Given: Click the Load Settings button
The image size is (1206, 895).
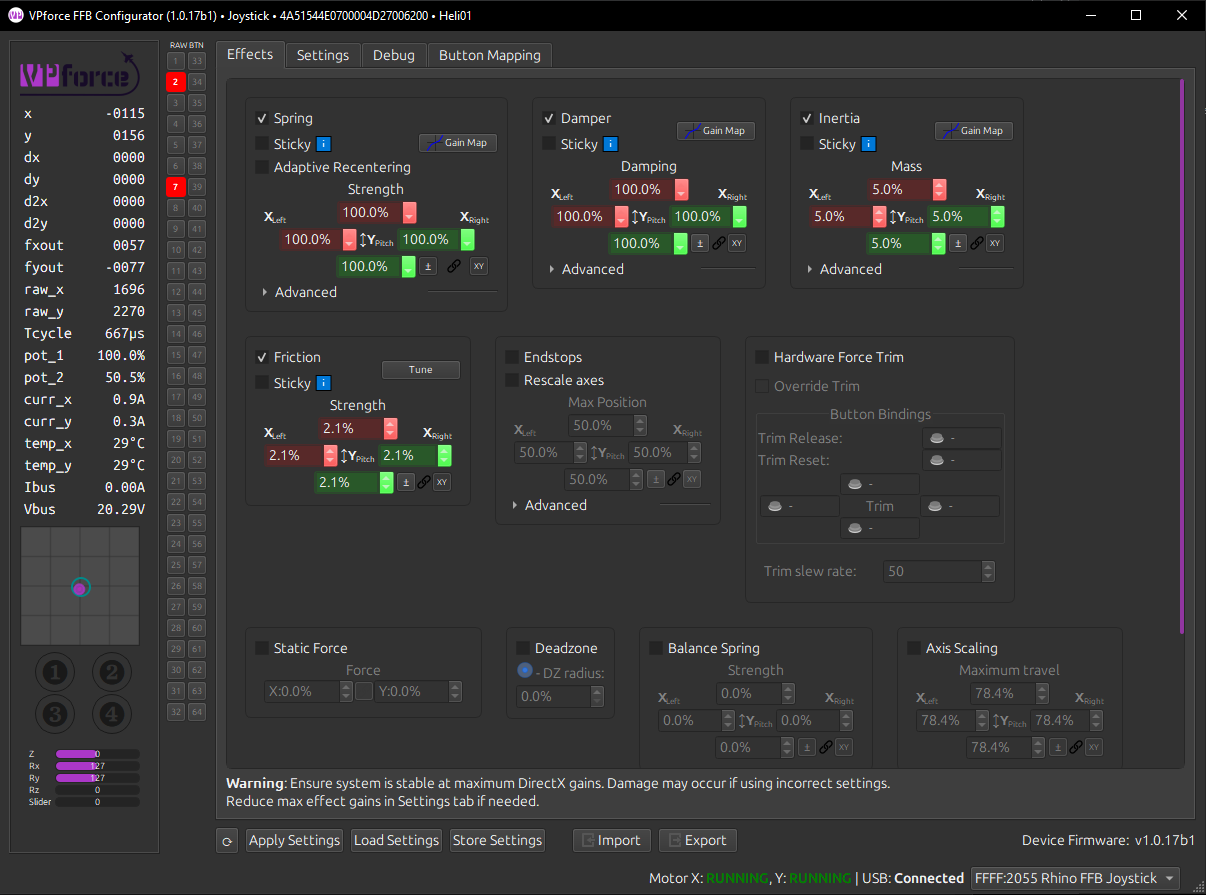Looking at the screenshot, I should 397,841.
